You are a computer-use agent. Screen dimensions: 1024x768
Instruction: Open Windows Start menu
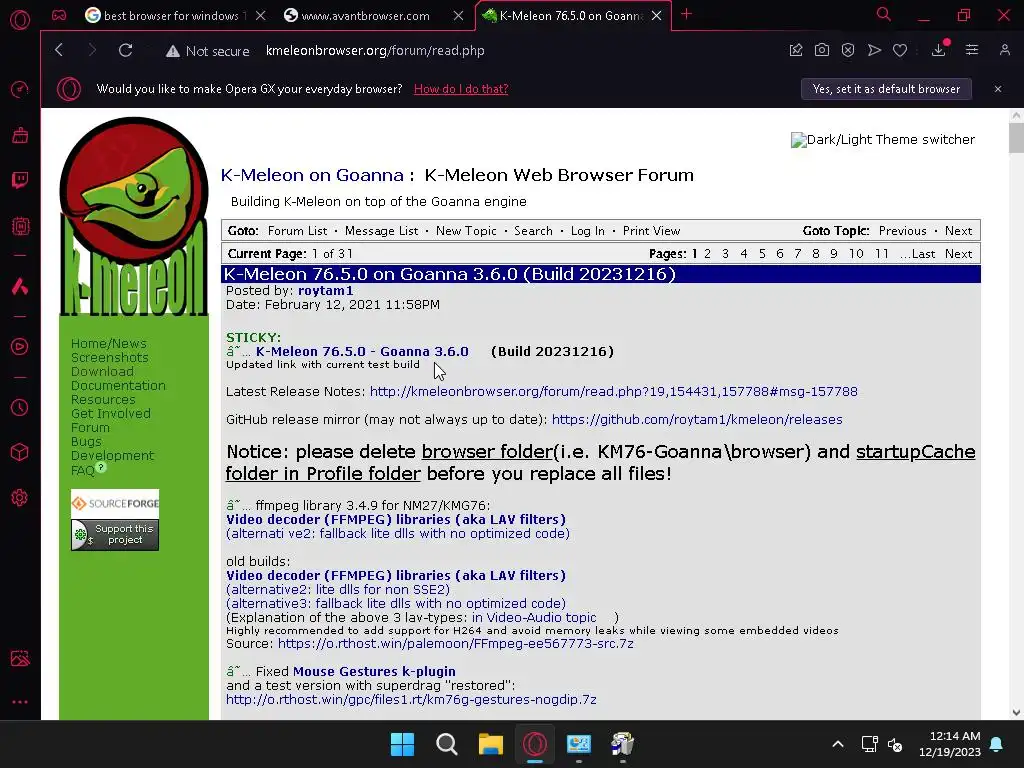tap(402, 744)
